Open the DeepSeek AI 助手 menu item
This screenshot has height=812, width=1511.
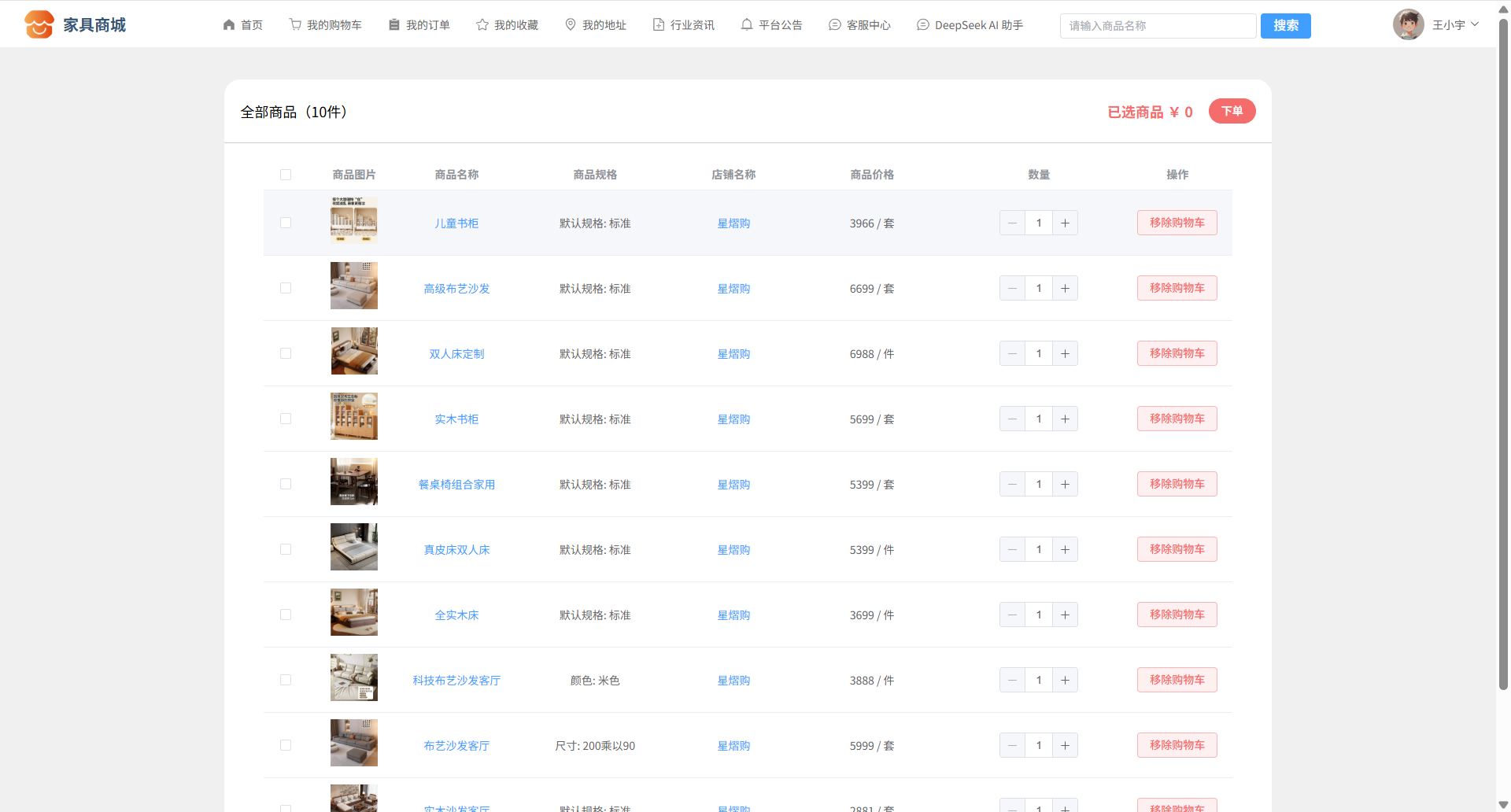(x=970, y=25)
